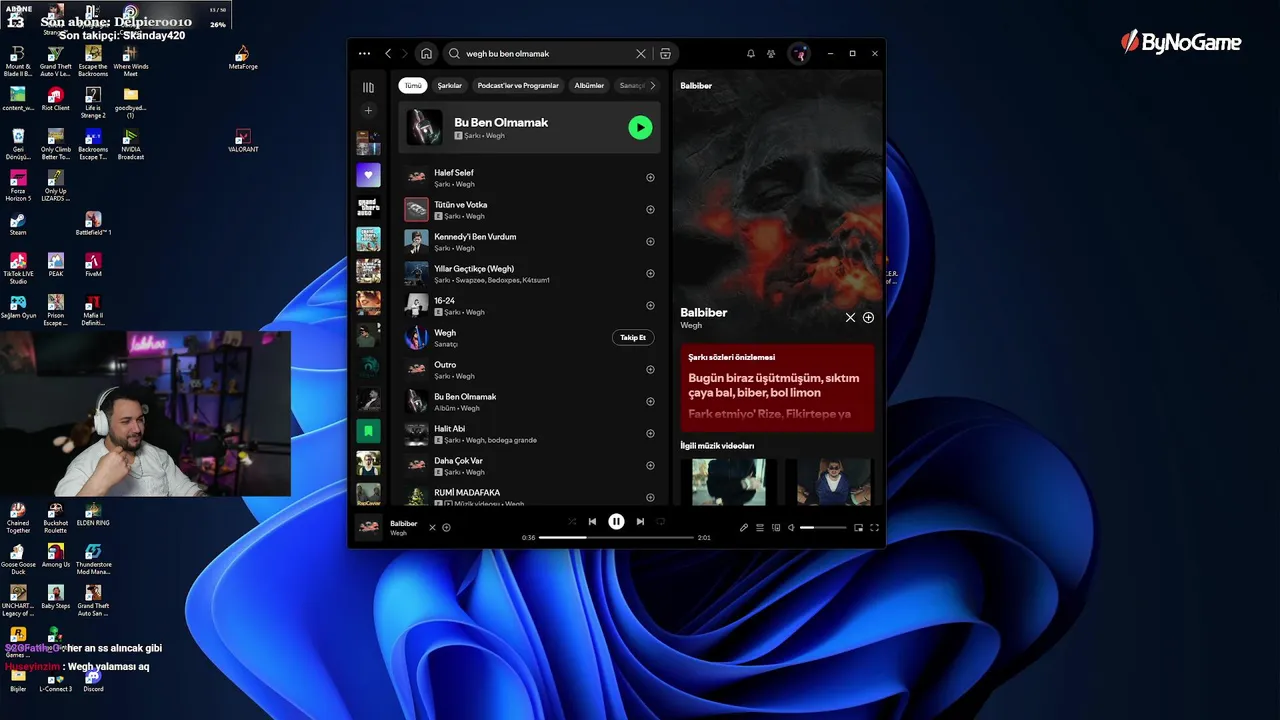The width and height of the screenshot is (1280, 720).
Task: Go back in Spotify navigation
Action: click(x=388, y=54)
